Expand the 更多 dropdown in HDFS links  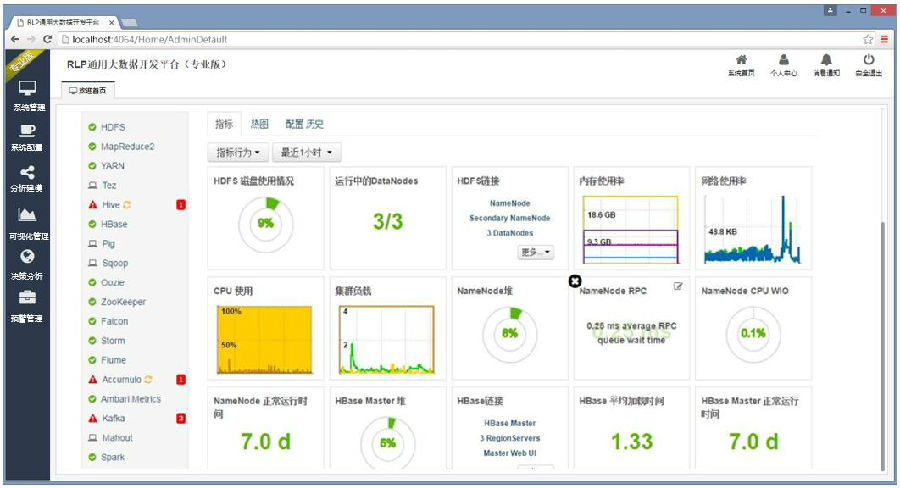(x=536, y=252)
